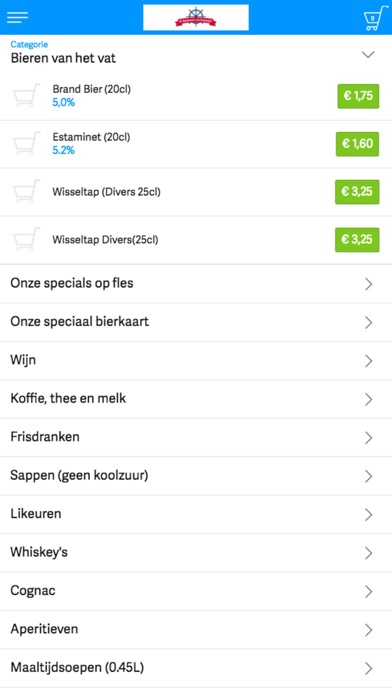Click the € 1,60 Estaminet price button

[x=357, y=144]
